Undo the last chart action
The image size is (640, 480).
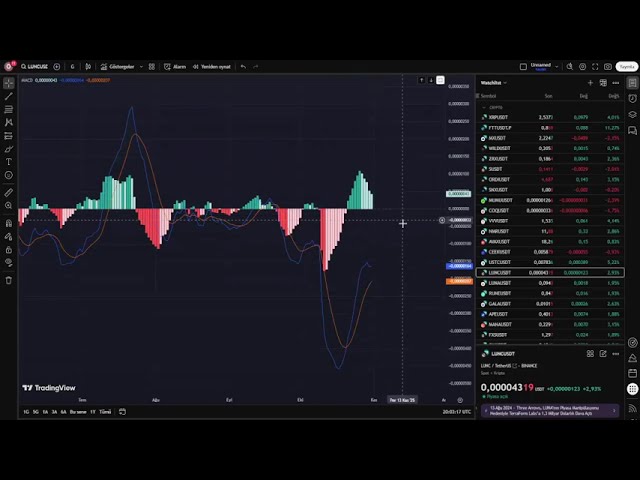[243, 67]
